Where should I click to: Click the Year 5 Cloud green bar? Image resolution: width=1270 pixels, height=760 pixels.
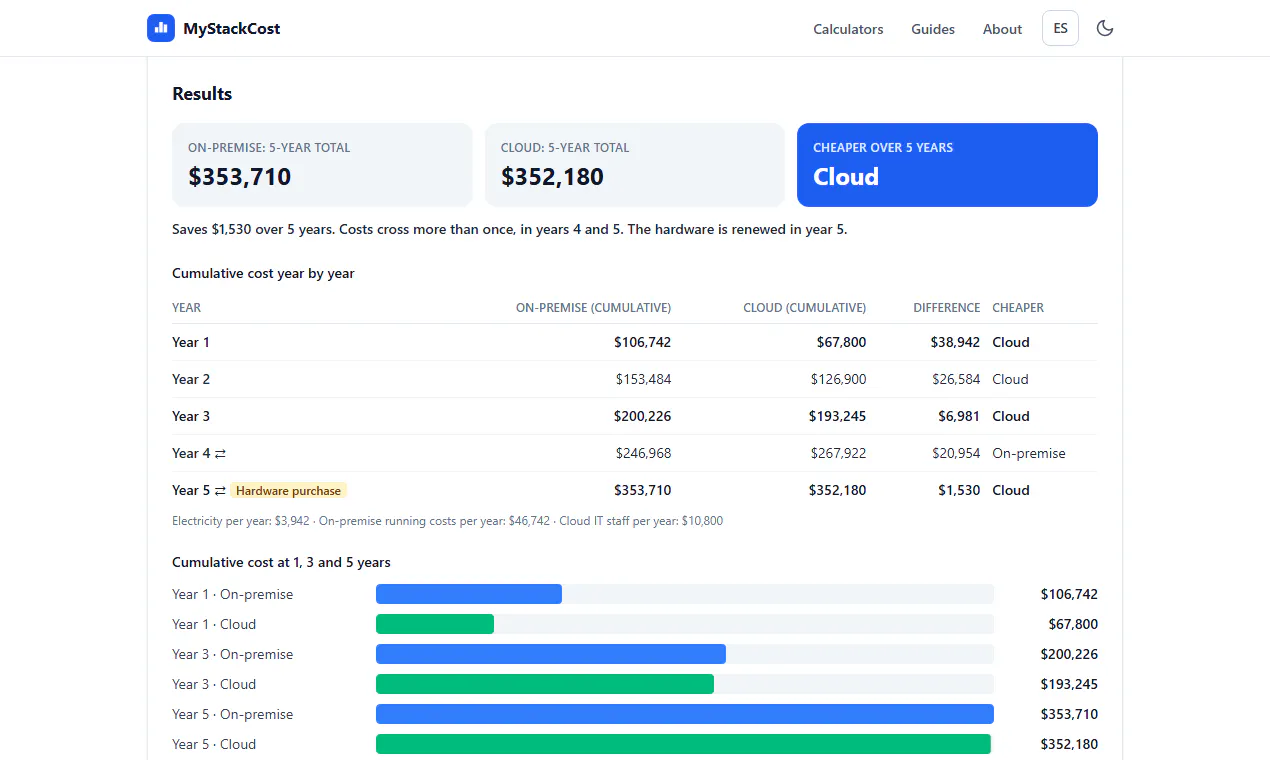(x=683, y=744)
